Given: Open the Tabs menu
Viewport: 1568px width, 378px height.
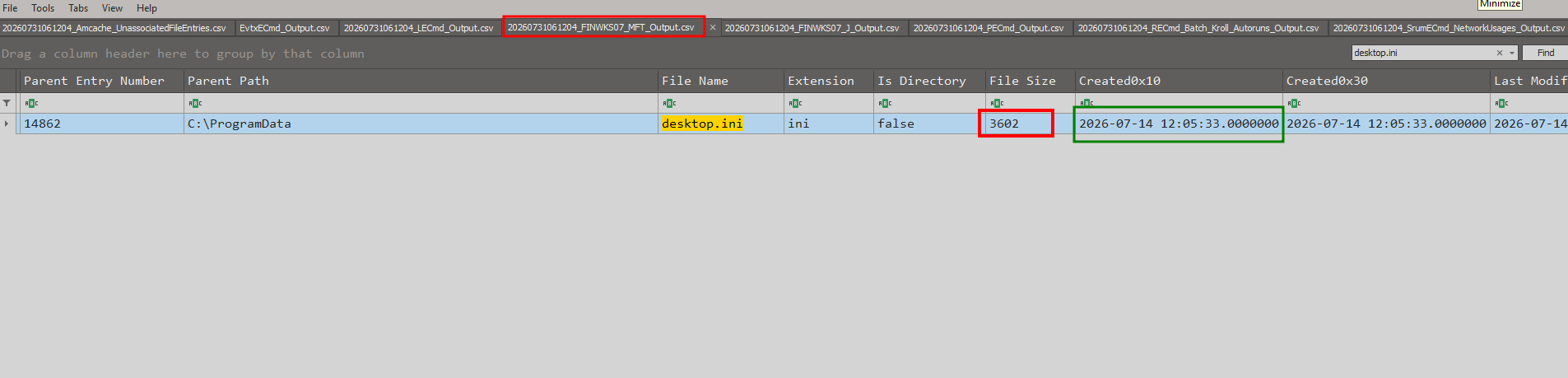Looking at the screenshot, I should click(x=78, y=8).
